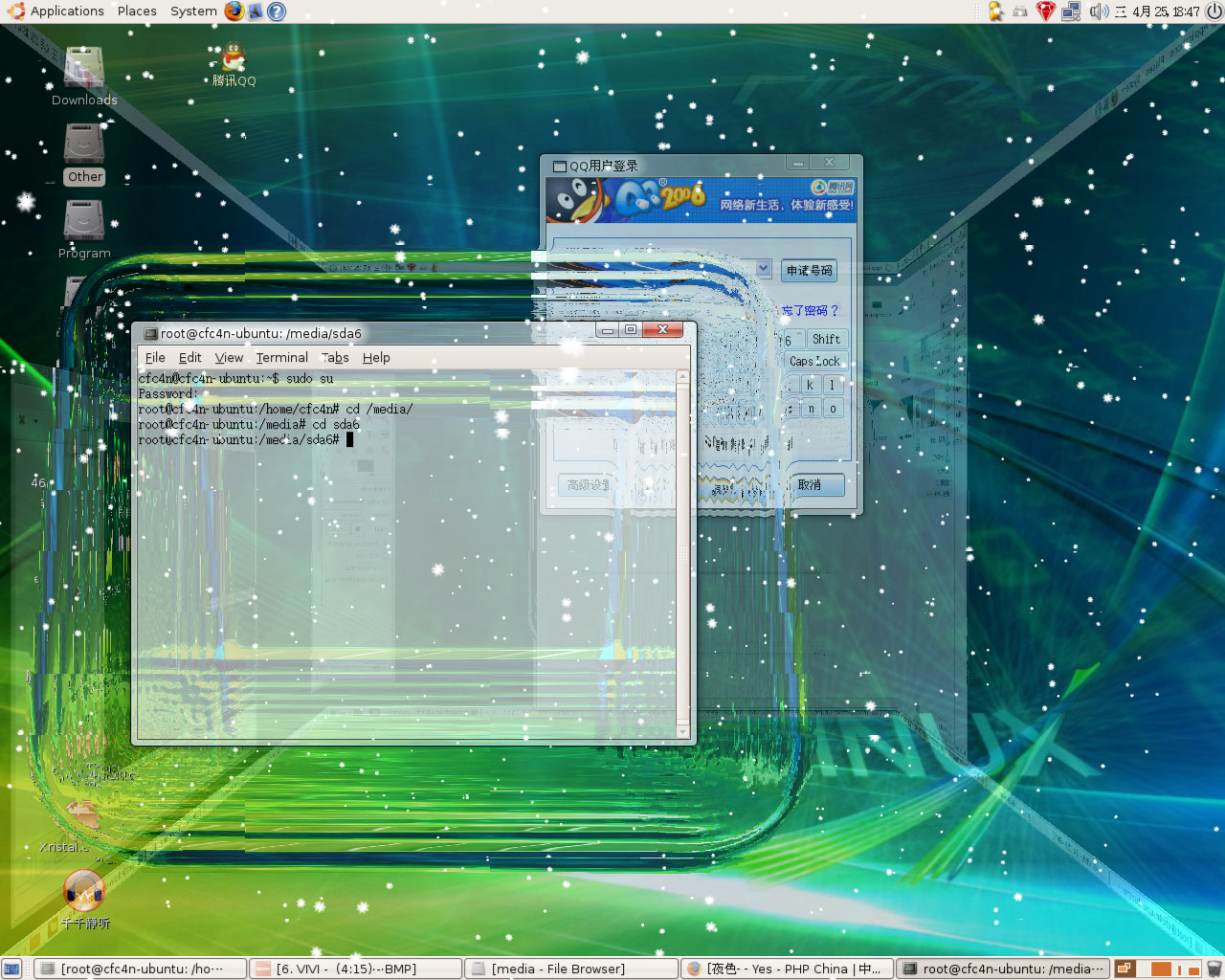Open the Terminal menu in terminal window
The width and height of the screenshot is (1225, 980).
click(281, 358)
